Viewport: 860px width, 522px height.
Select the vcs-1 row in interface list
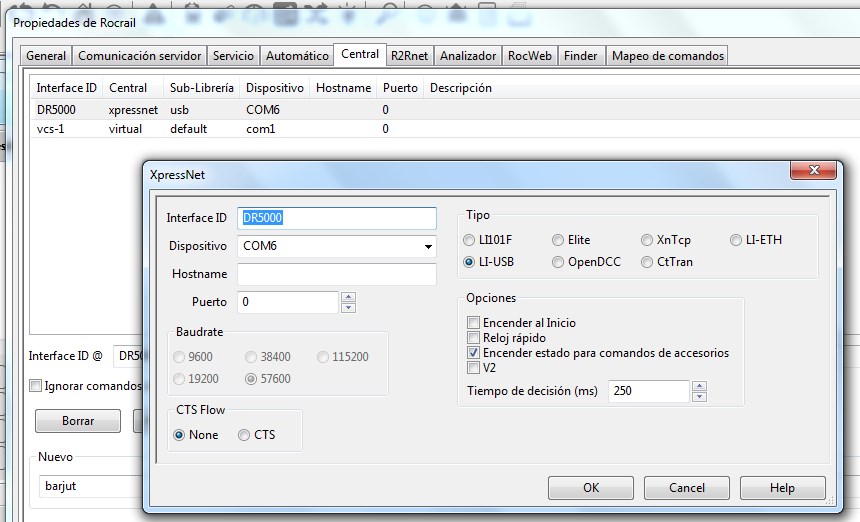point(444,129)
